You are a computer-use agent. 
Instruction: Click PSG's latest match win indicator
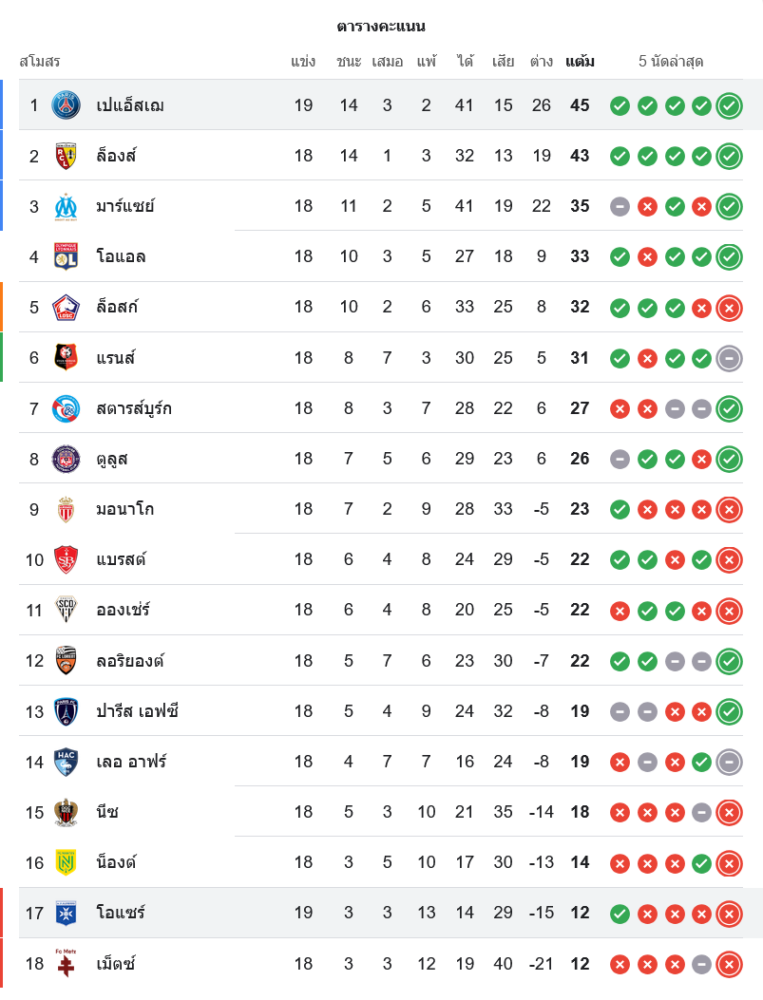729,105
